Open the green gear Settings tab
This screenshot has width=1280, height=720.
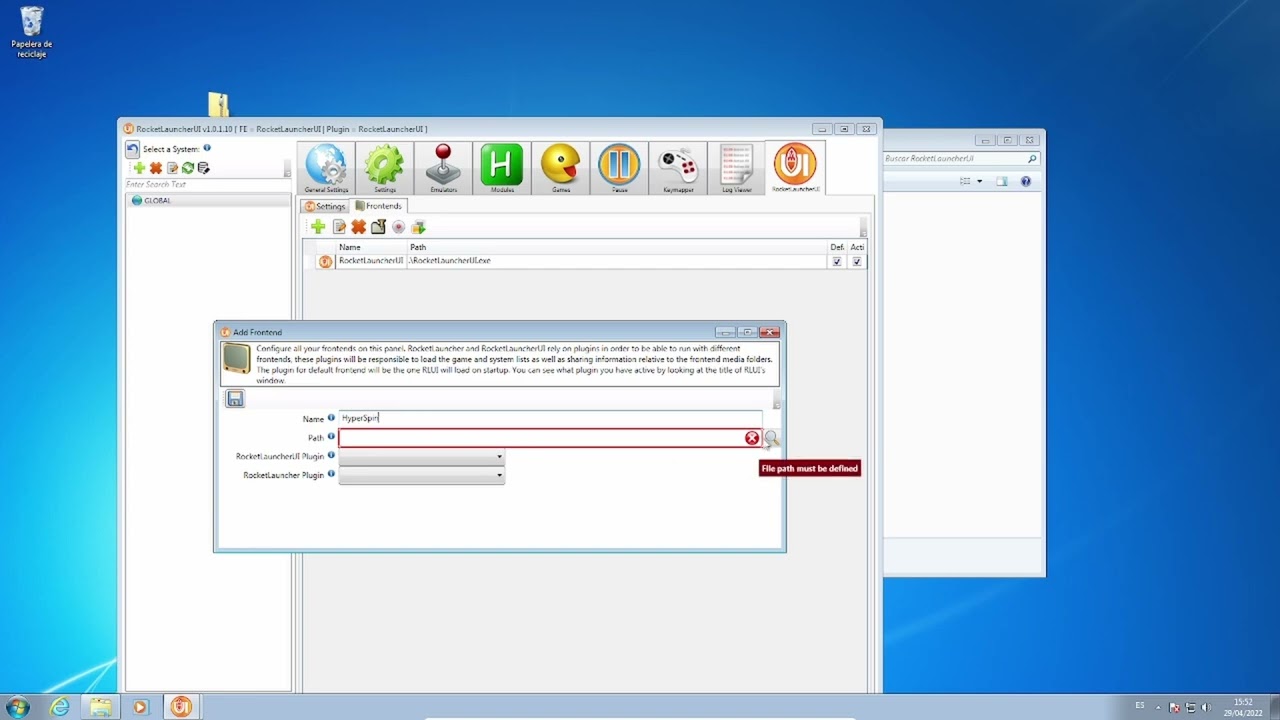pos(384,168)
